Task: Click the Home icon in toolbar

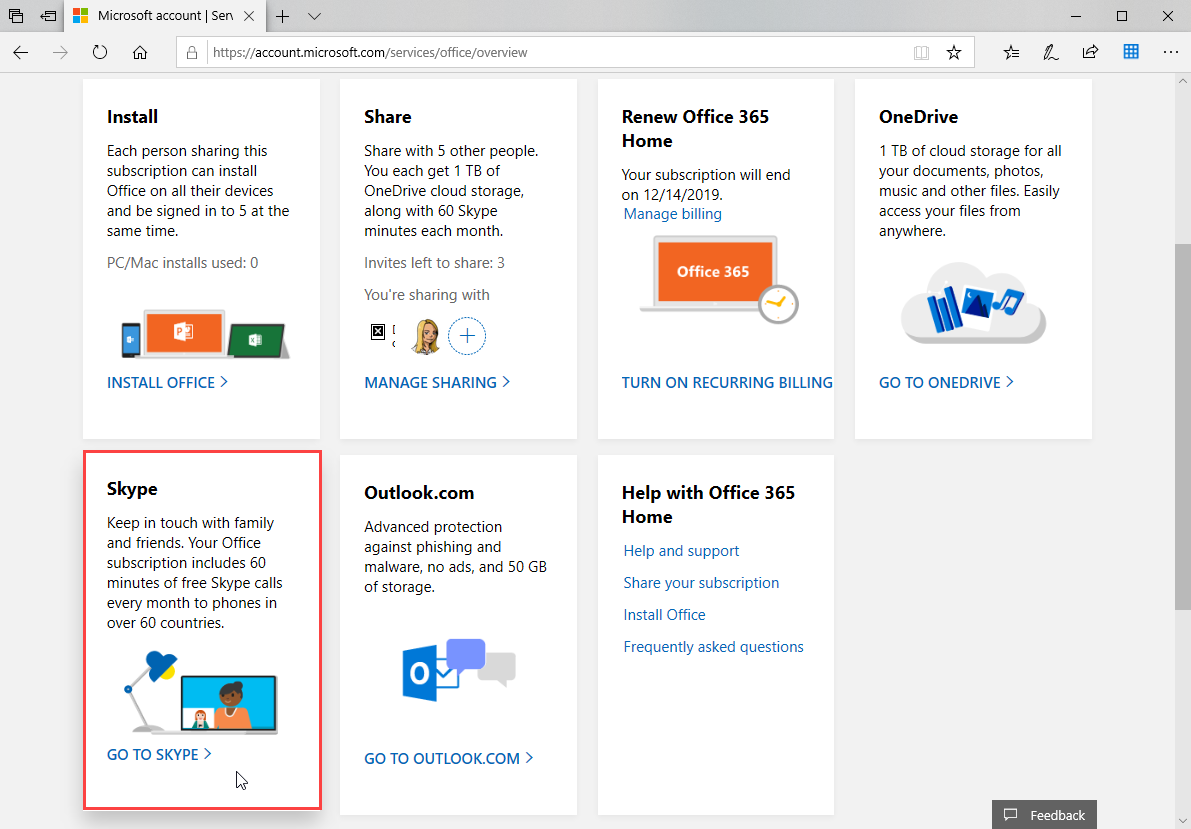Action: (140, 52)
